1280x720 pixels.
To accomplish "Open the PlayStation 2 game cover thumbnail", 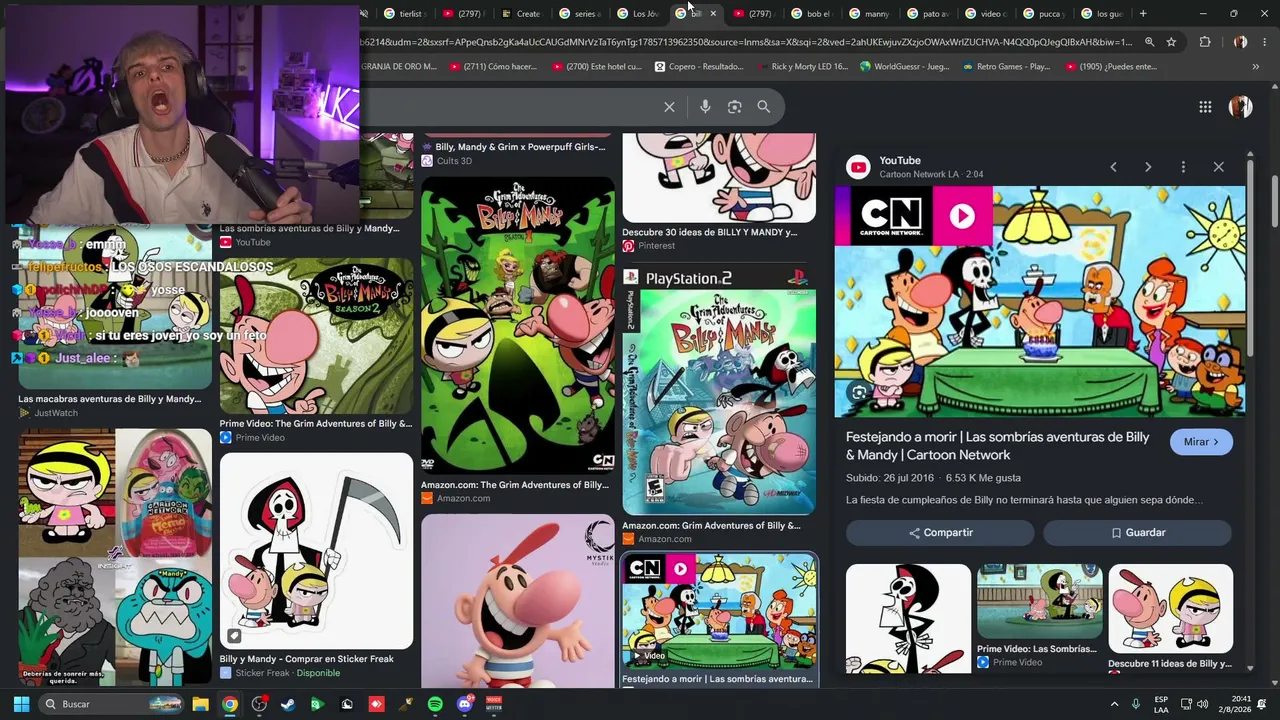I will (719, 390).
